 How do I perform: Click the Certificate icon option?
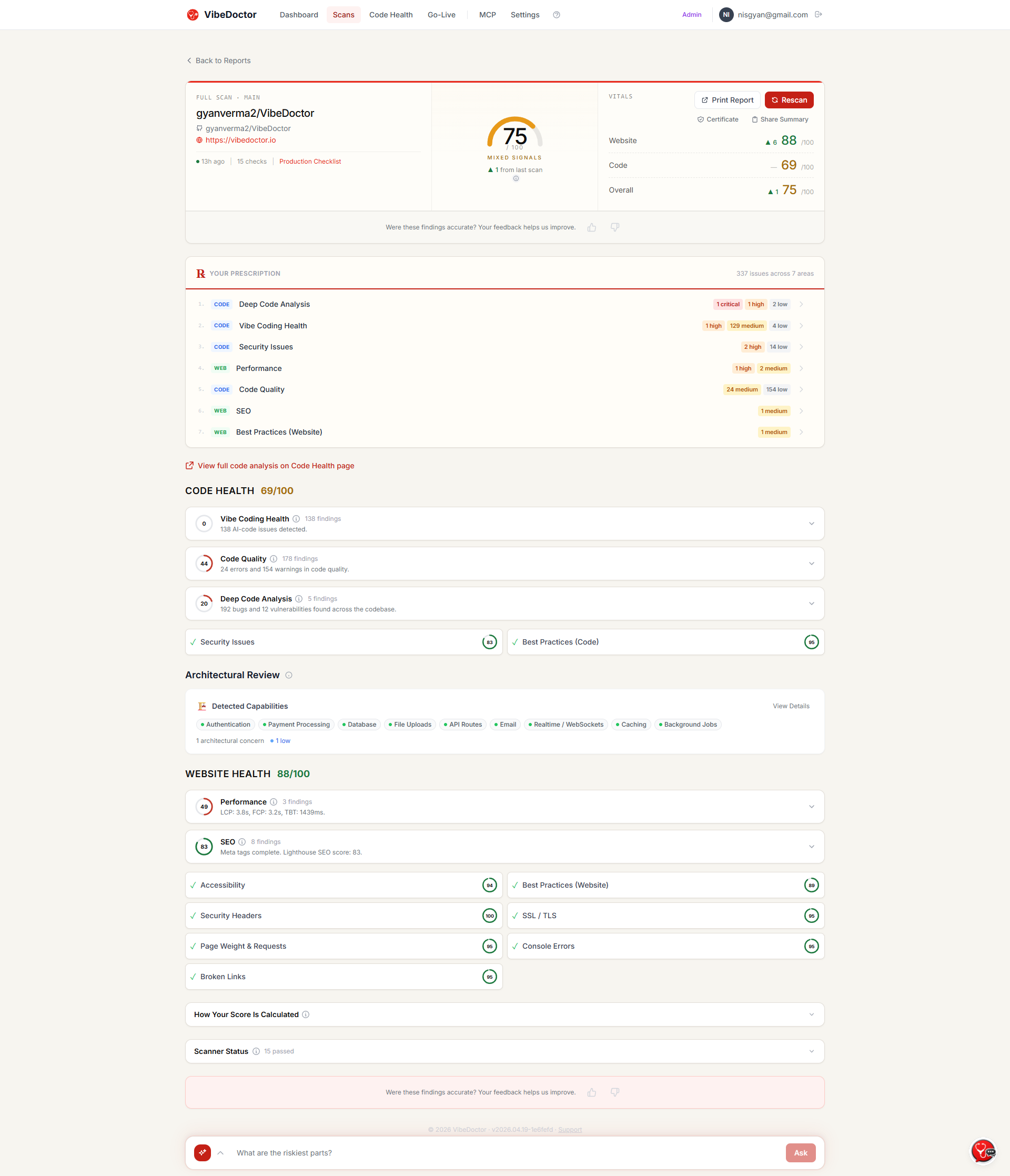coord(718,119)
